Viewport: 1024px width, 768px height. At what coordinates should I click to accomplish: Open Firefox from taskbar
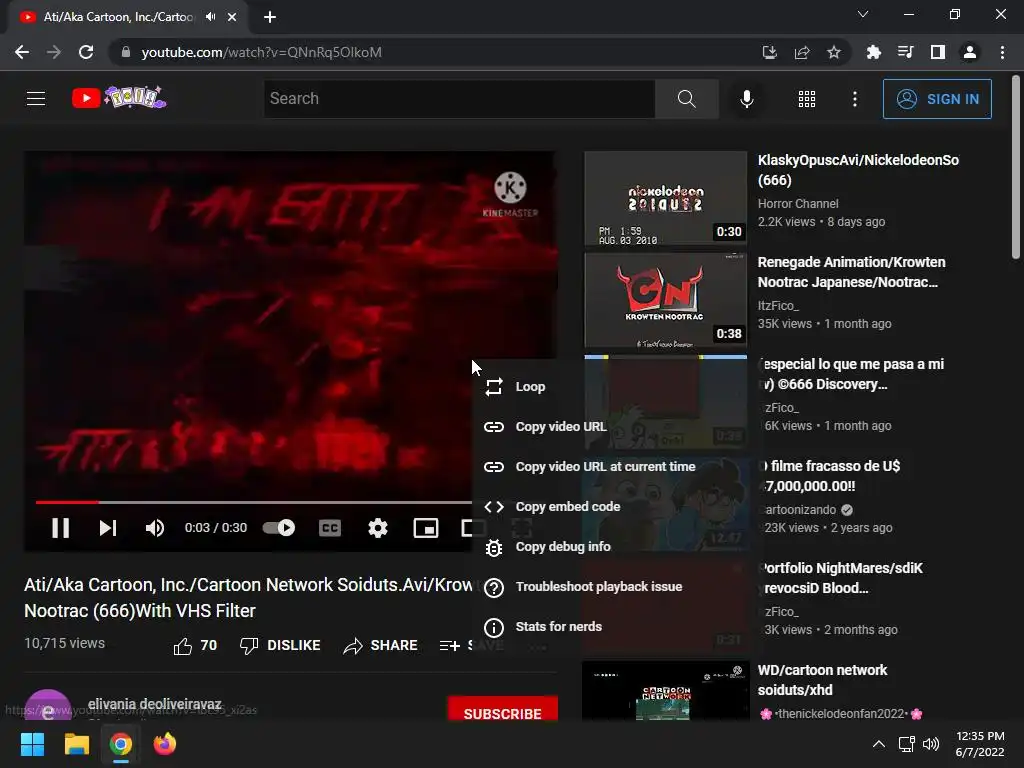coord(165,744)
